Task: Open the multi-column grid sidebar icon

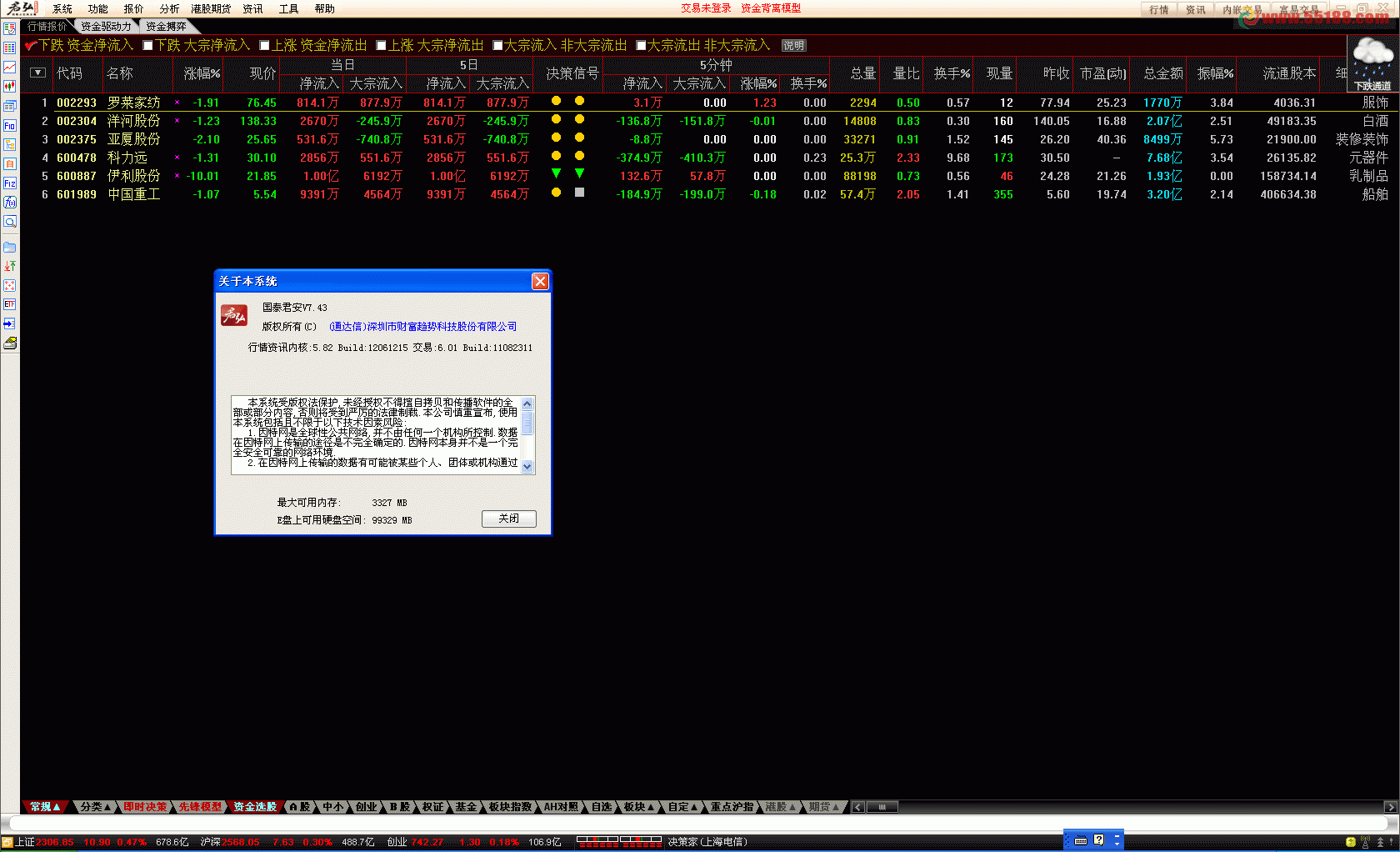Action: (x=10, y=48)
